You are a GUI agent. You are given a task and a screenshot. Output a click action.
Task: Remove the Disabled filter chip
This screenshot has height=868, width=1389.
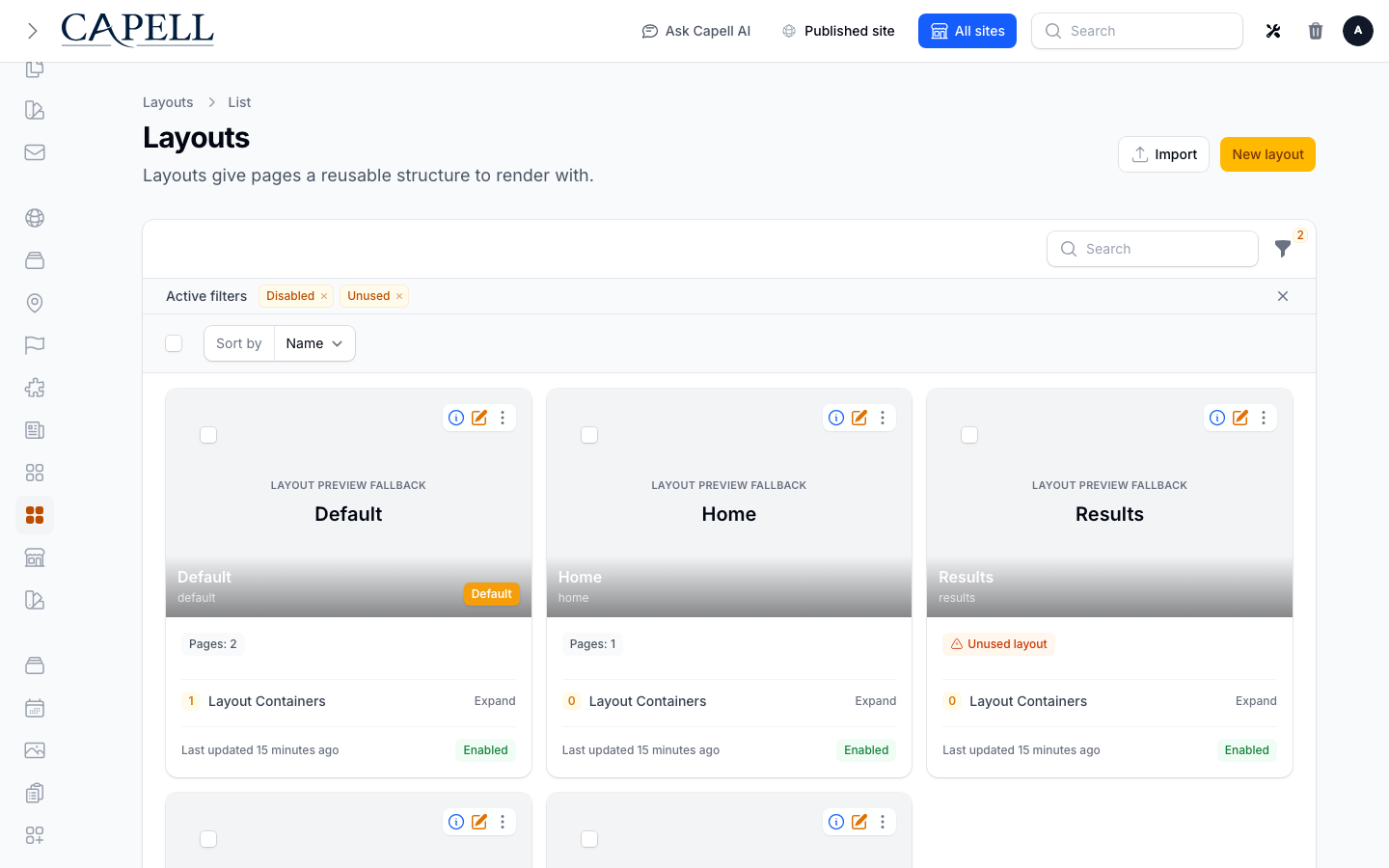click(x=324, y=296)
